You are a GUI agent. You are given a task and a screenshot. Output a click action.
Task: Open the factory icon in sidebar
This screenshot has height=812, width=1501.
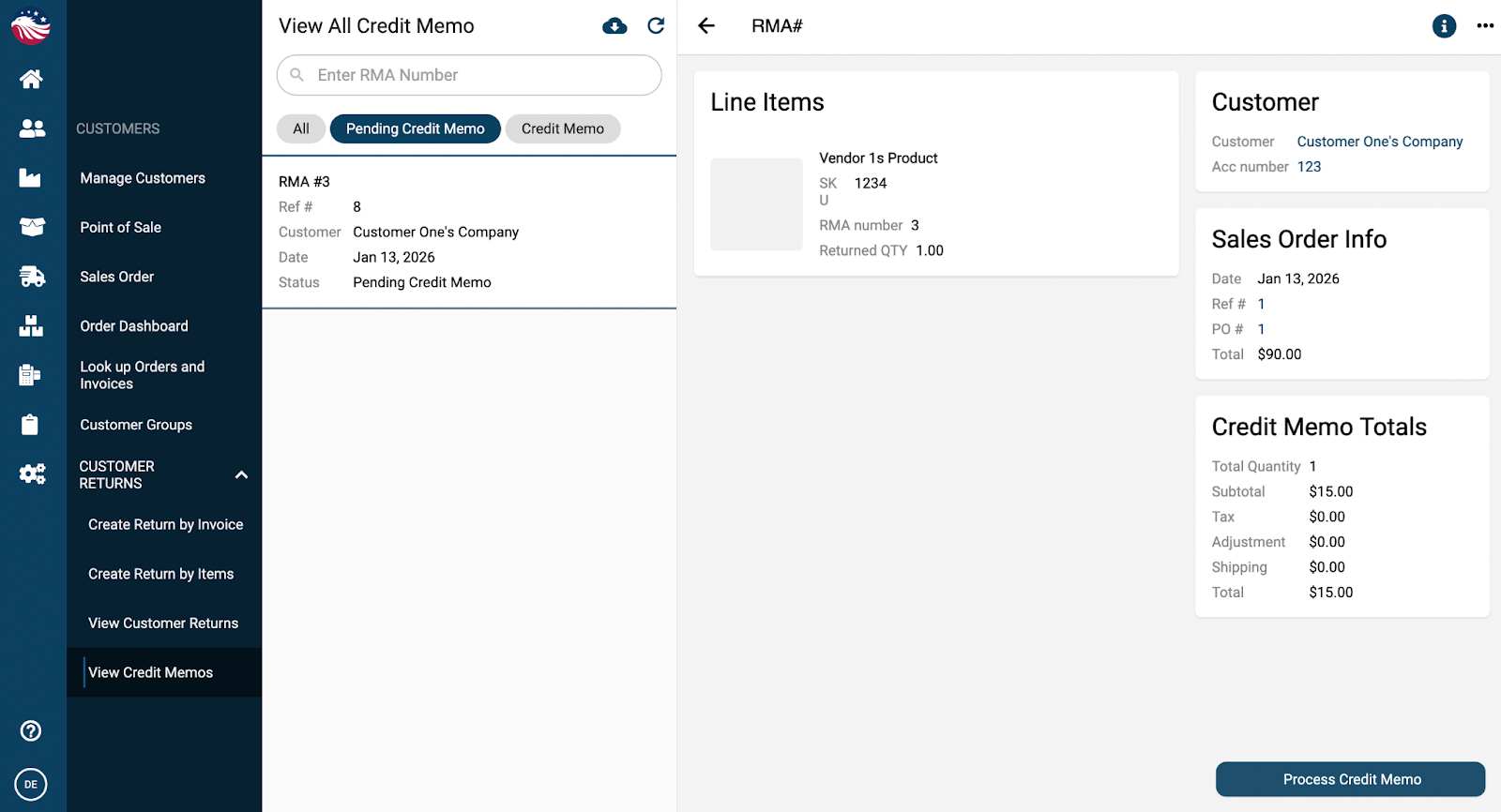pos(30,178)
